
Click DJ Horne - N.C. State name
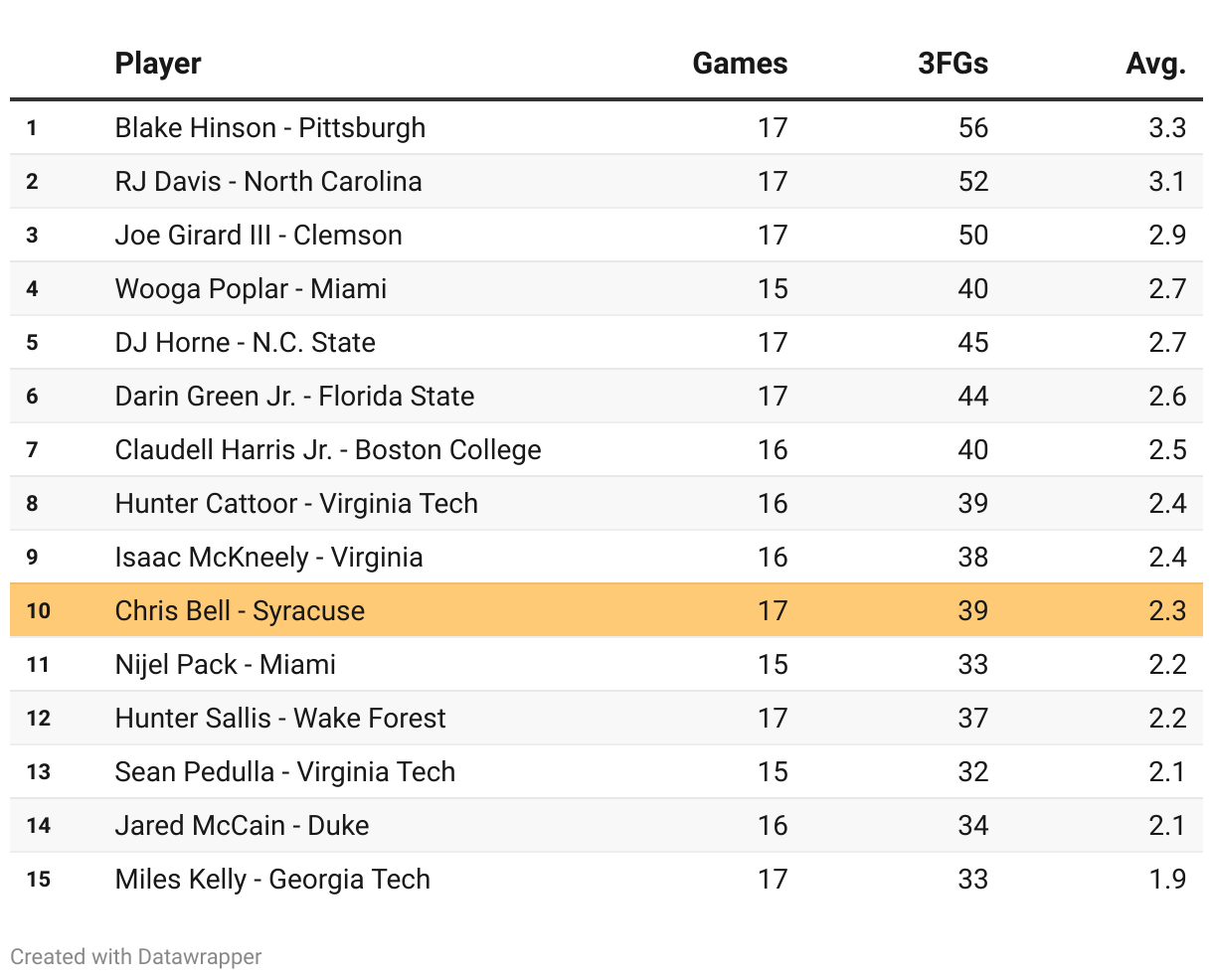point(245,343)
